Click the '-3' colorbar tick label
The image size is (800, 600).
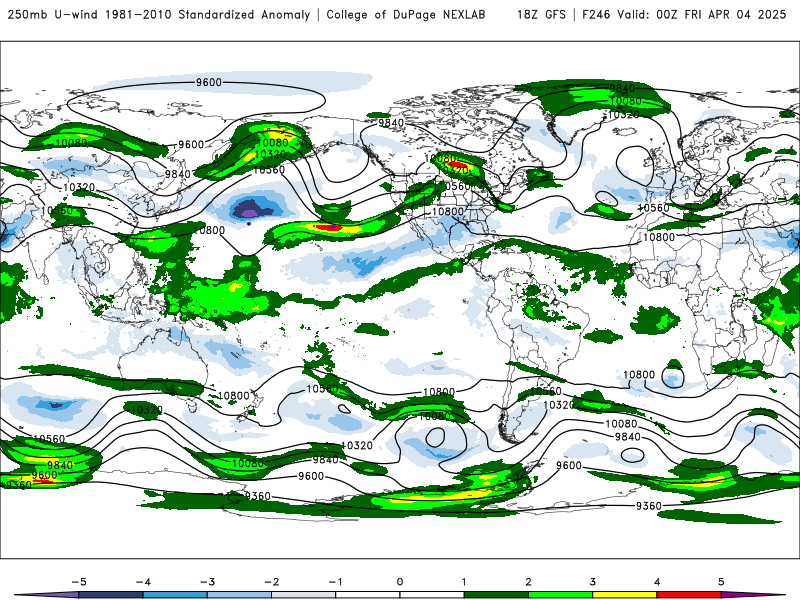(207, 582)
